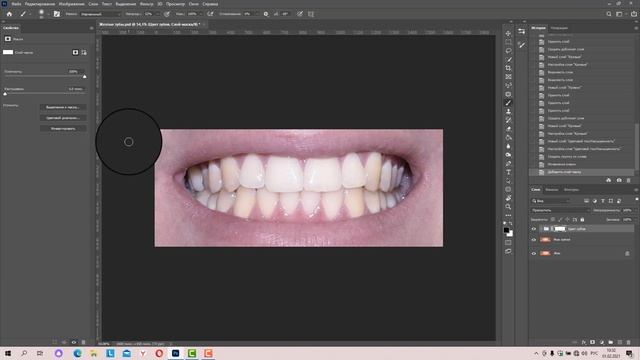Open layer filter kind dropdown
Image resolution: width=640 pixels, height=360 pixels.
pyautogui.click(x=551, y=201)
